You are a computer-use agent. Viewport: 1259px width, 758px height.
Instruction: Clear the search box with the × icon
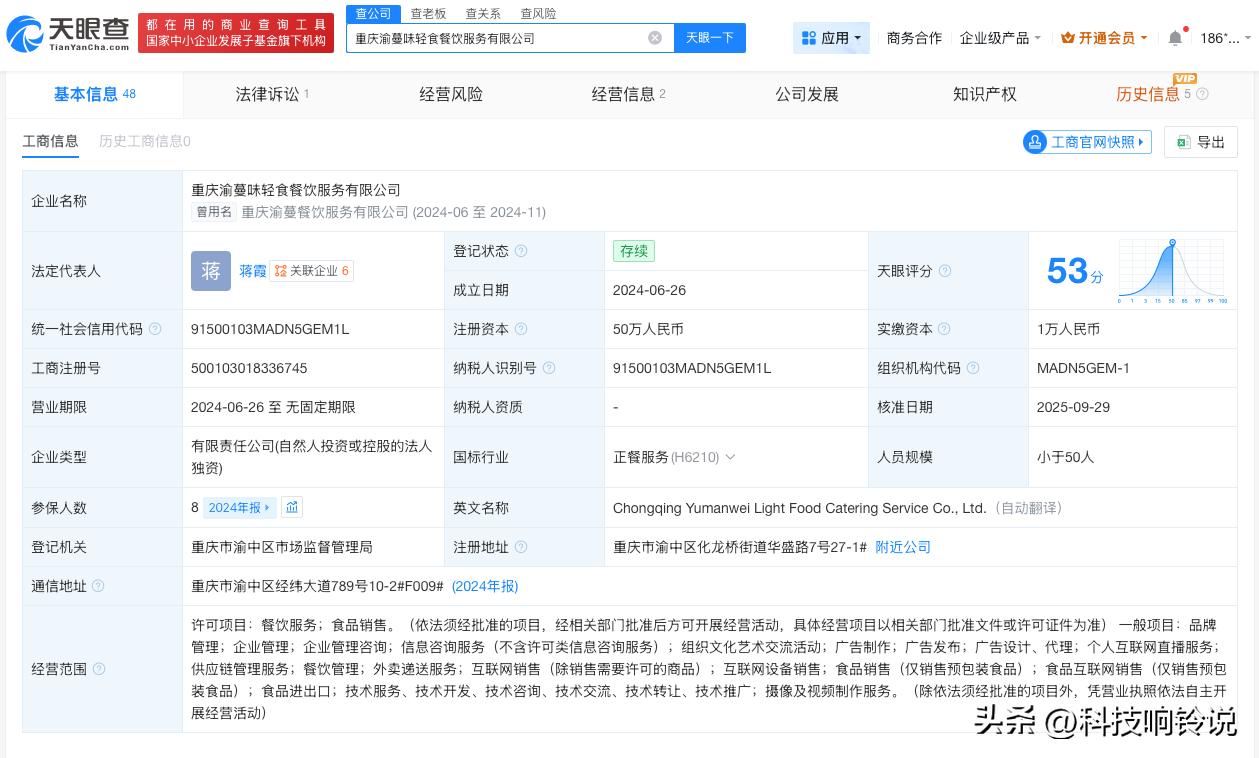[x=655, y=38]
